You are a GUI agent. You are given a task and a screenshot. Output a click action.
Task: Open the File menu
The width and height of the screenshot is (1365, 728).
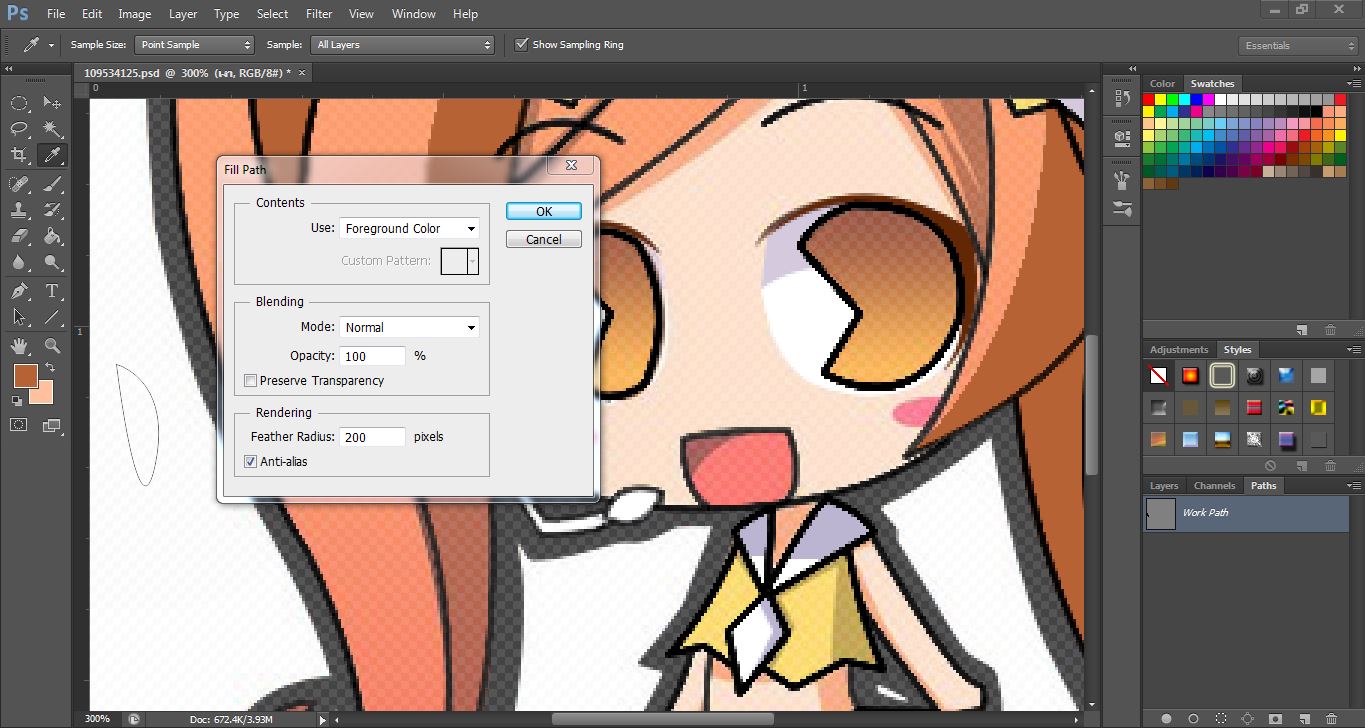(x=56, y=14)
